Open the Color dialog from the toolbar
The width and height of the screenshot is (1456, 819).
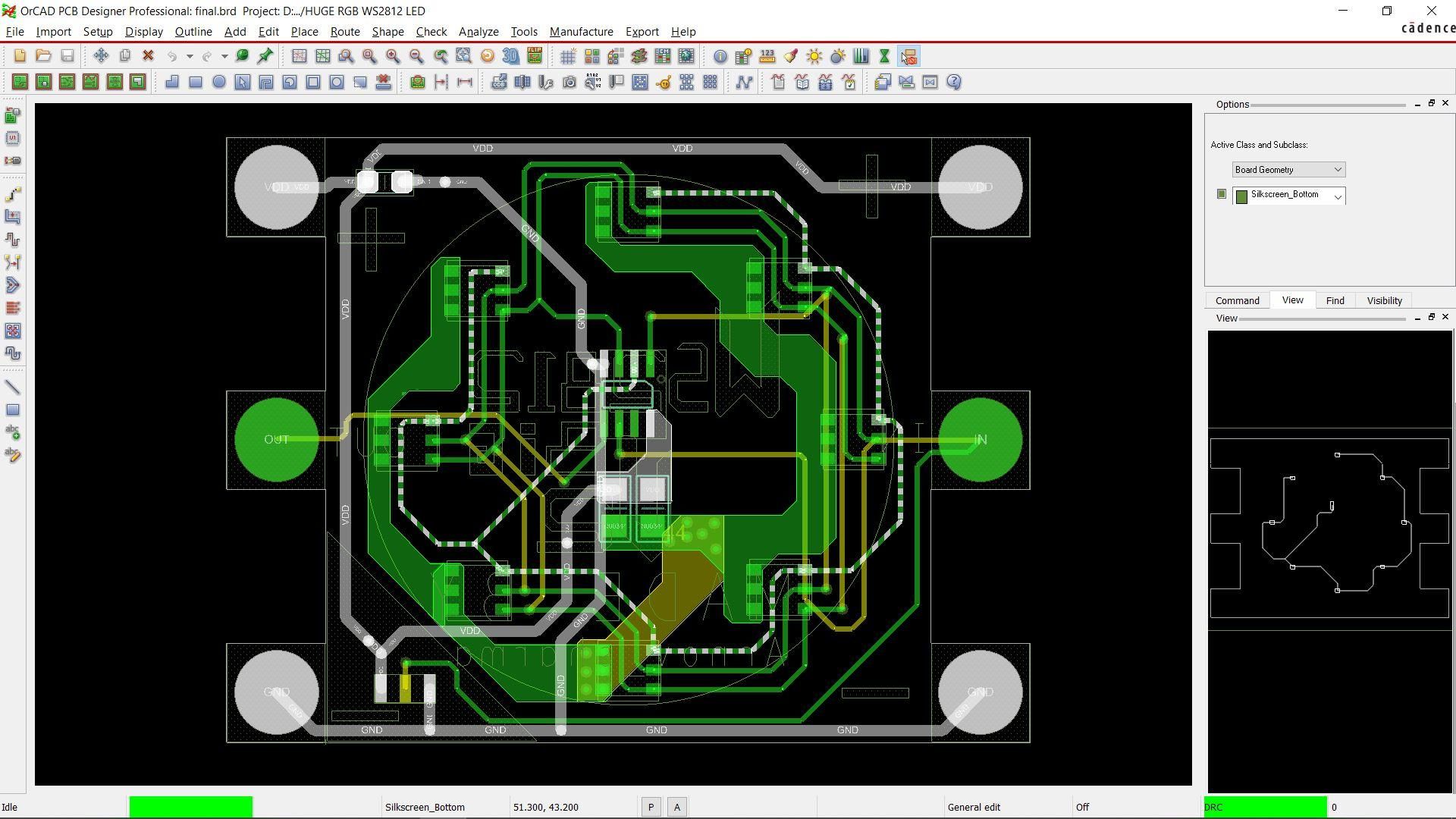click(791, 56)
